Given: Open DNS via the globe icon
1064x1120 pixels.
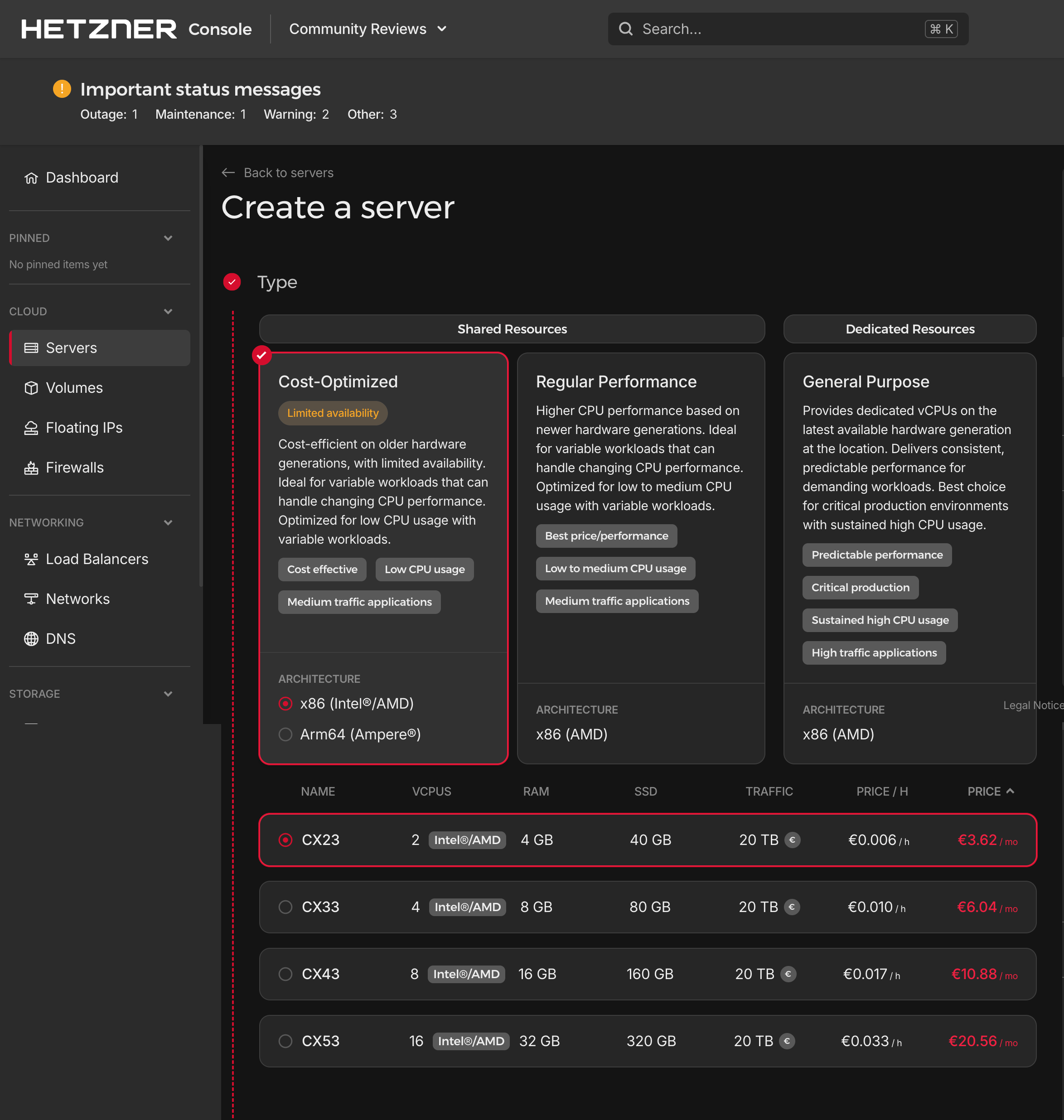Looking at the screenshot, I should (31, 638).
